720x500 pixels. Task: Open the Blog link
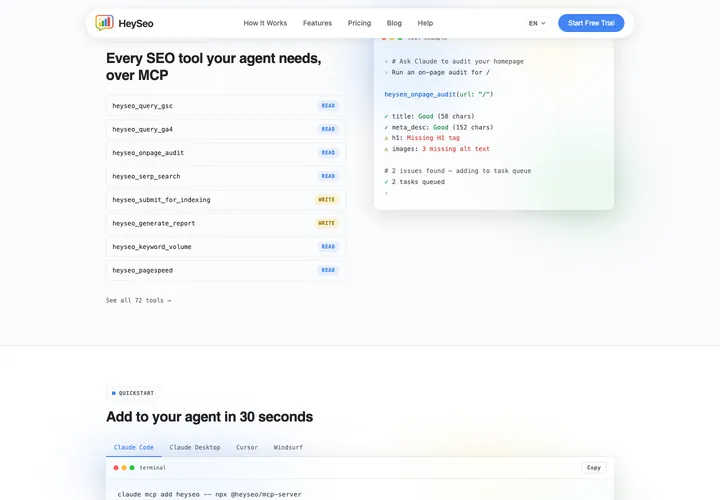pos(394,23)
